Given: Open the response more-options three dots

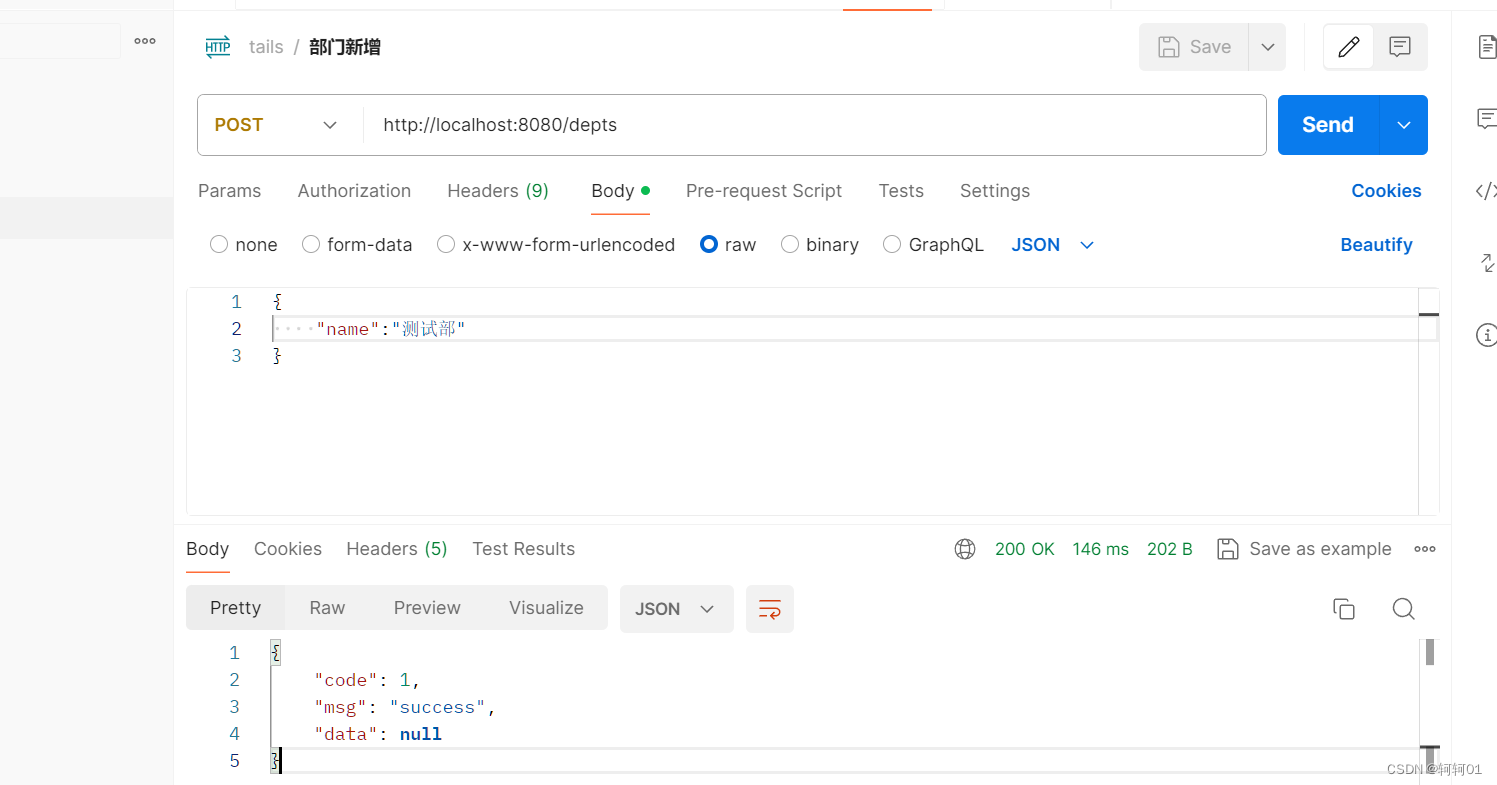Looking at the screenshot, I should [x=1425, y=549].
